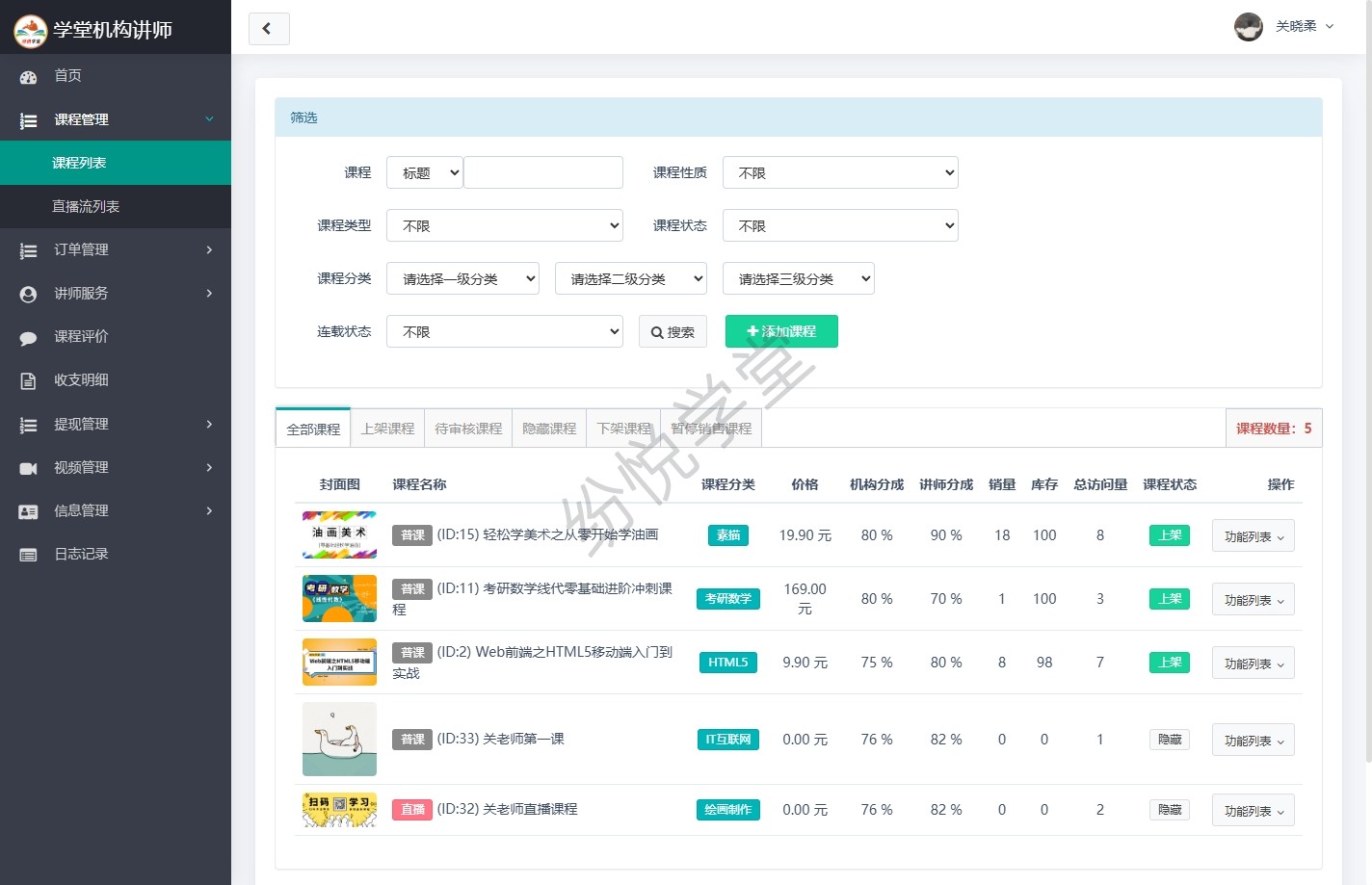Expand the 请选择一级分类 category dropdown
The width and height of the screenshot is (1372, 885).
click(x=462, y=279)
